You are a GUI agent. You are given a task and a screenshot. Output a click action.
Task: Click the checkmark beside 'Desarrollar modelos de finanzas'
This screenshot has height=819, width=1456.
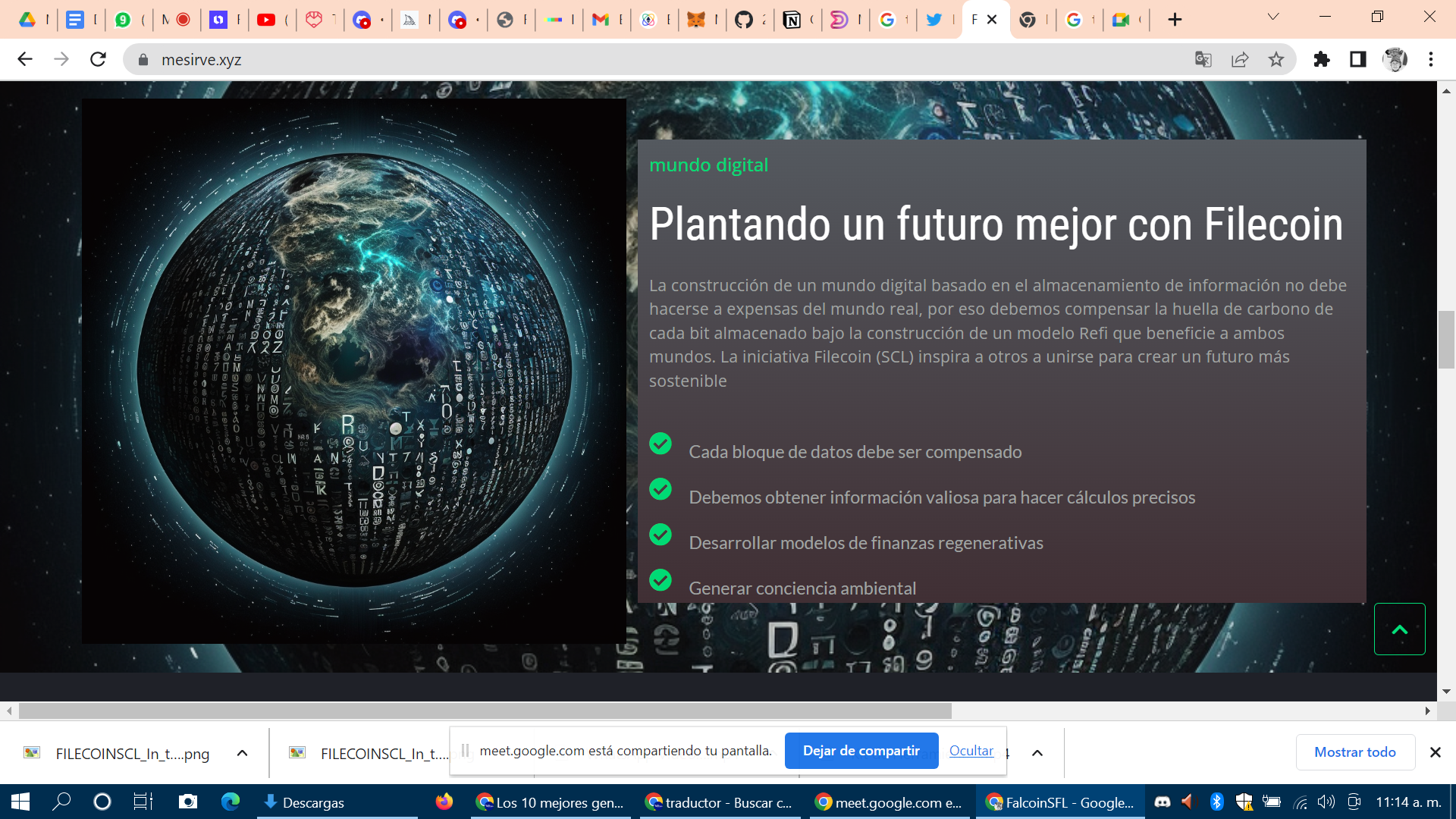661,535
